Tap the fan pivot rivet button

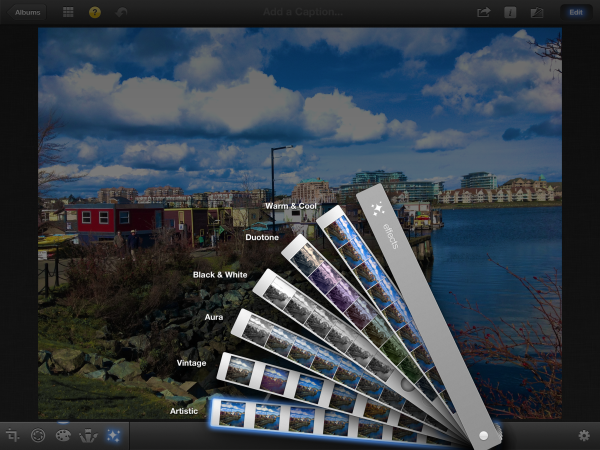(483, 435)
